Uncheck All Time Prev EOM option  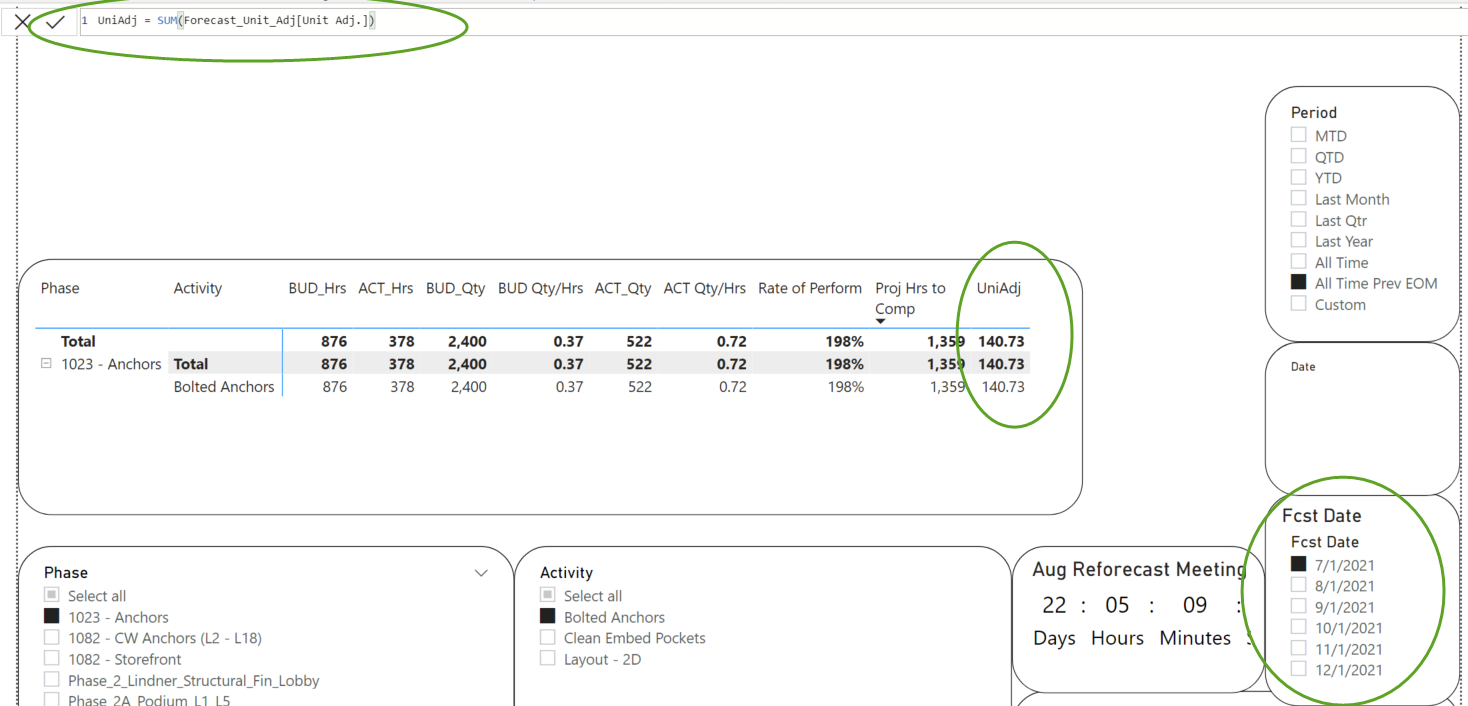click(1298, 283)
